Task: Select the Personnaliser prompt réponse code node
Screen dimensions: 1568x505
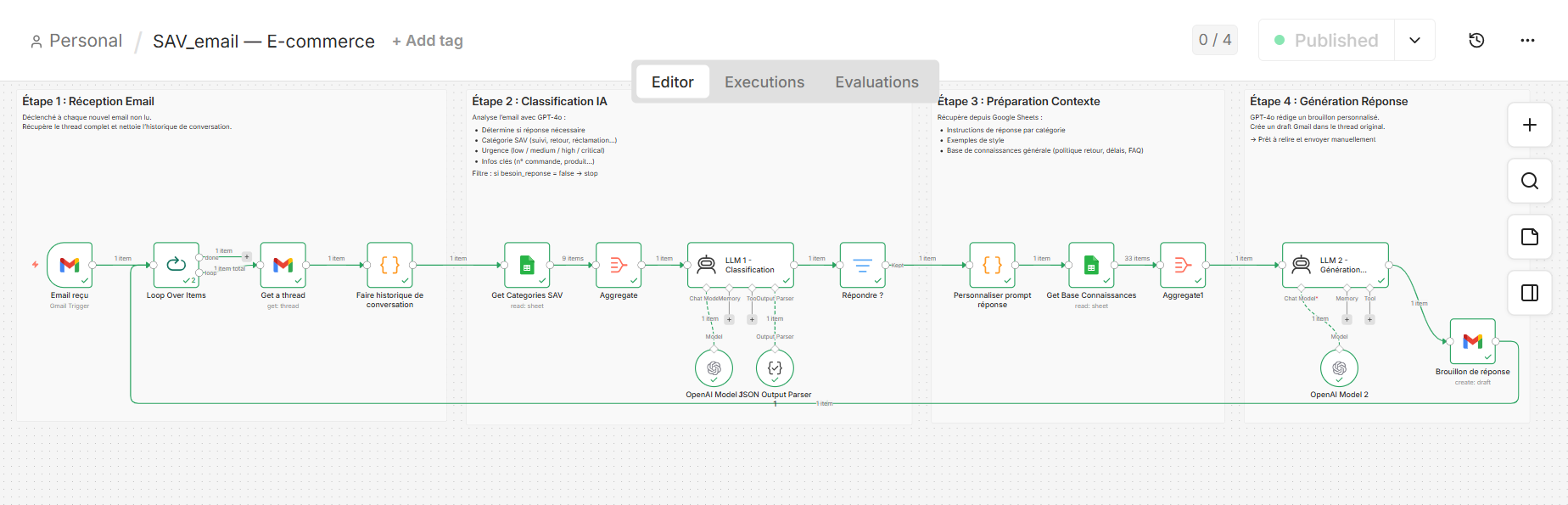Action: 993,265
